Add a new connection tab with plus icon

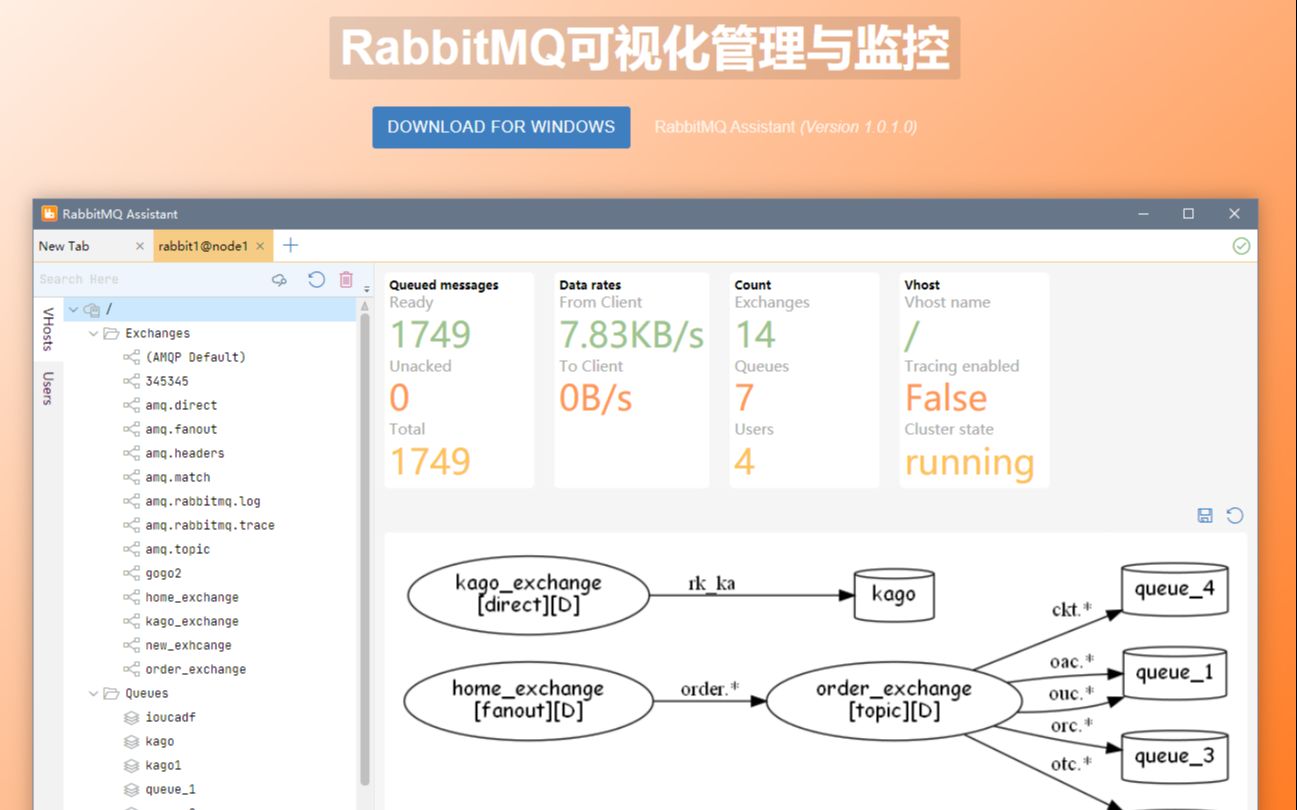290,245
